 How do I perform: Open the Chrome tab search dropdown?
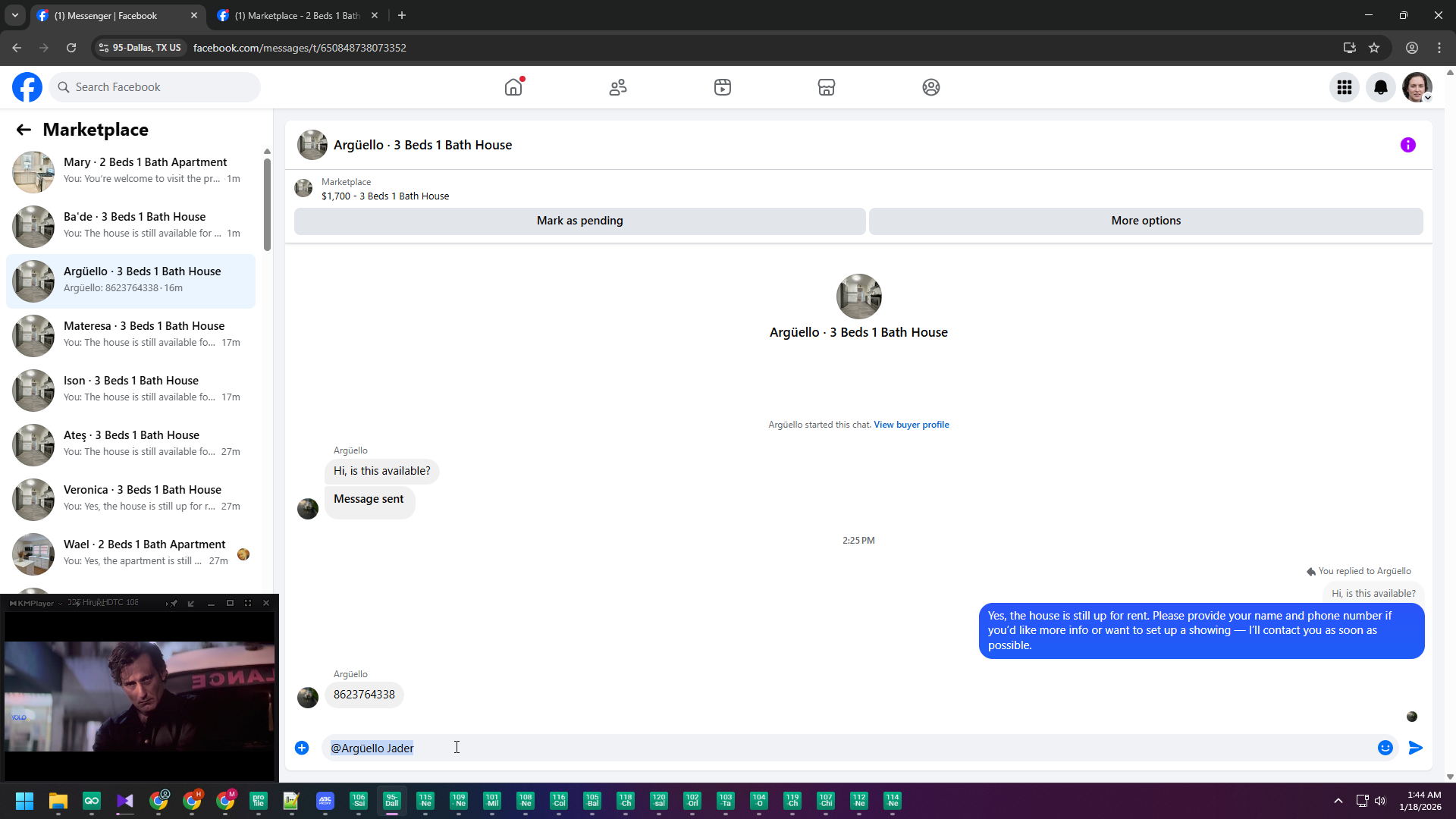(x=14, y=15)
